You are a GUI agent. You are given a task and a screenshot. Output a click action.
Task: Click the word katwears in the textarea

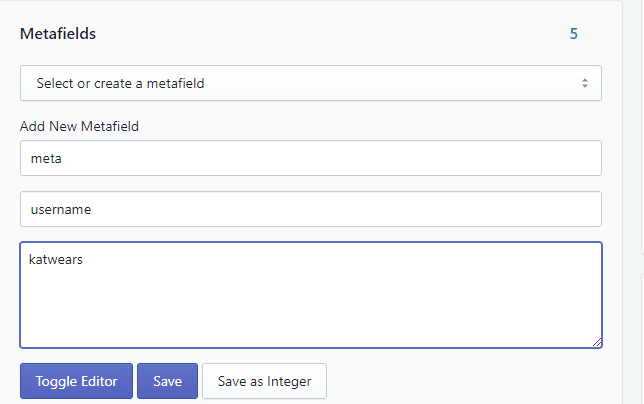tap(56, 259)
